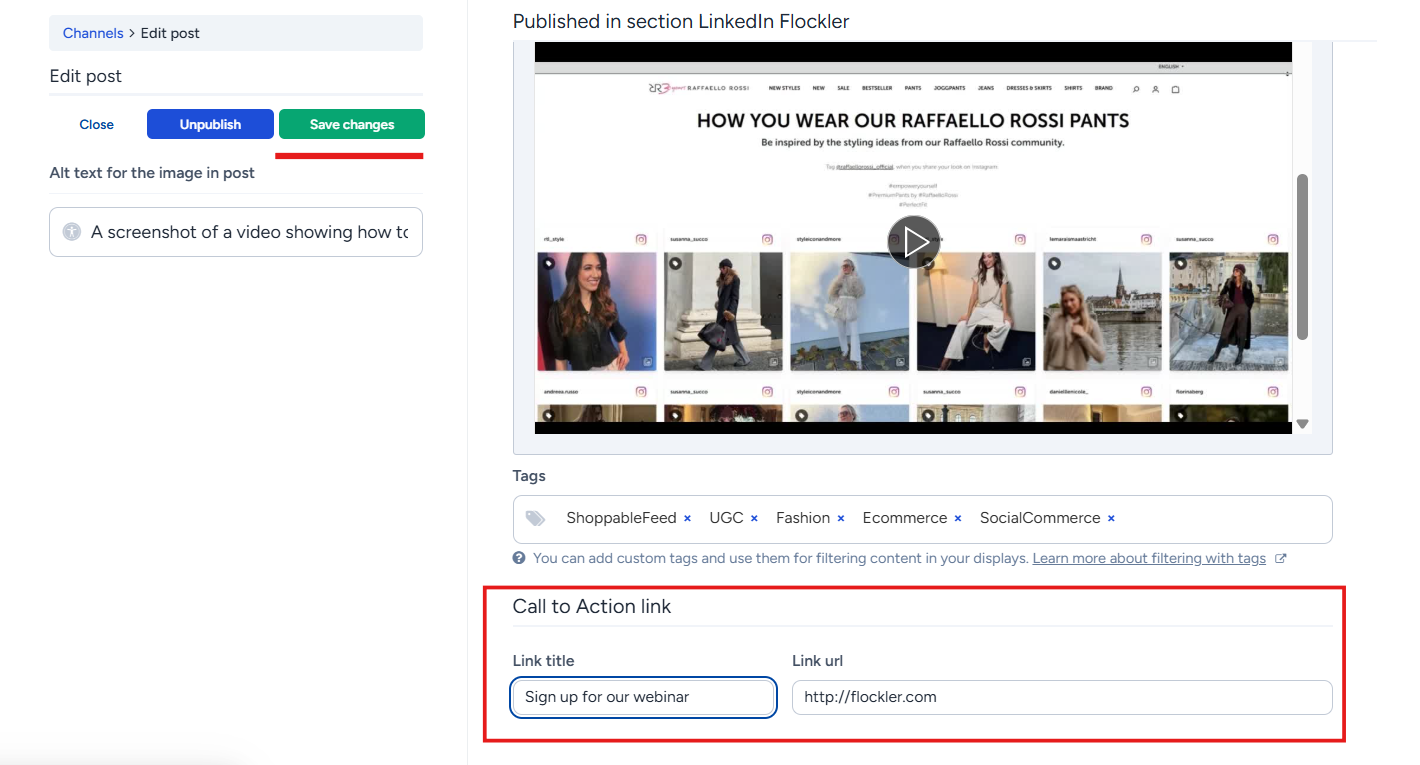Select DRESSES & SKIRTS in the video menu

(1029, 88)
